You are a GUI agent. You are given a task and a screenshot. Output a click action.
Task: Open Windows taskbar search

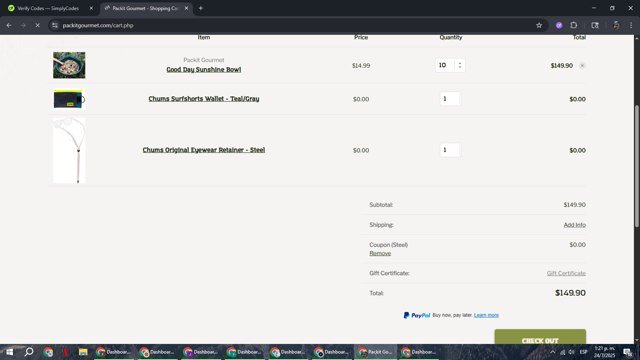point(29,352)
